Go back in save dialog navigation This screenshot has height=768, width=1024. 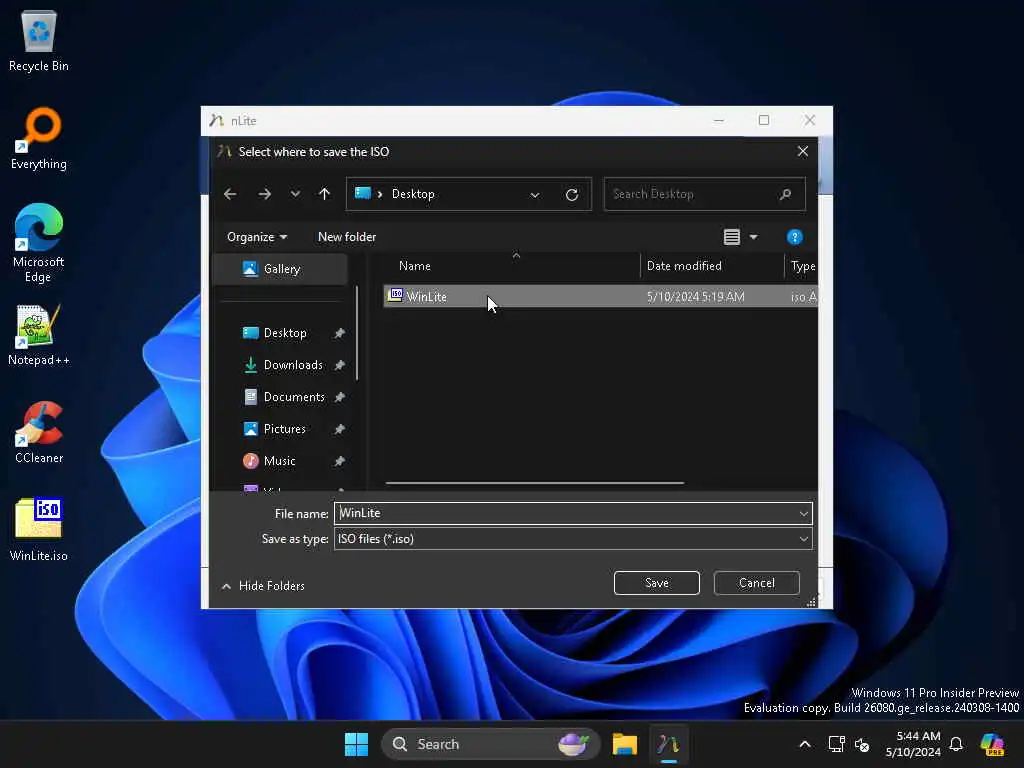[230, 194]
